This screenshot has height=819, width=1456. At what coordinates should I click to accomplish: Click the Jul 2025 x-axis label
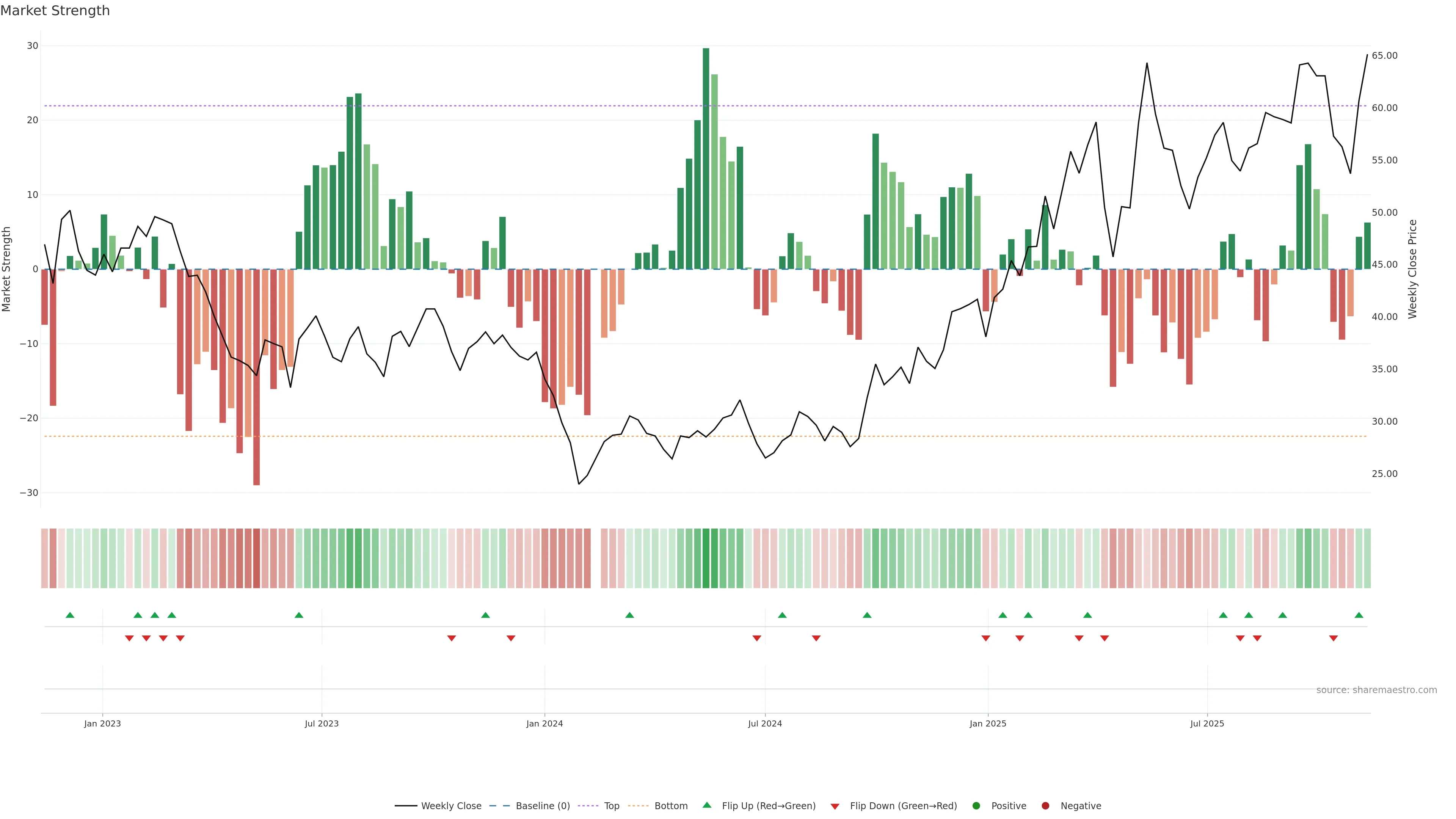coord(1207,723)
